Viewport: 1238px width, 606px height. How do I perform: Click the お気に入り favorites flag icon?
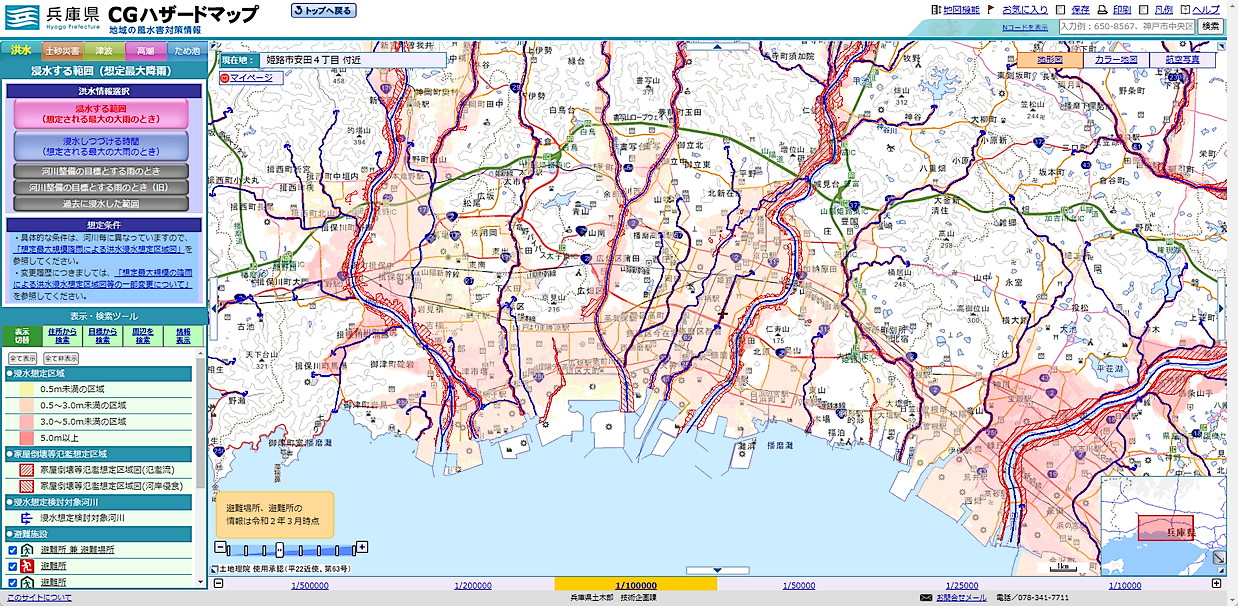click(x=993, y=9)
